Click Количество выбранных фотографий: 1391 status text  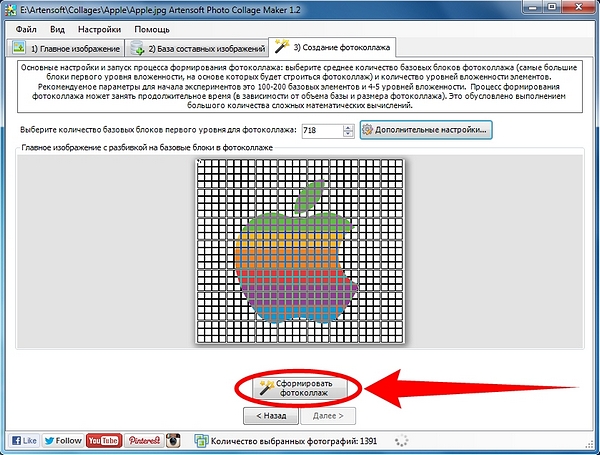point(294,441)
